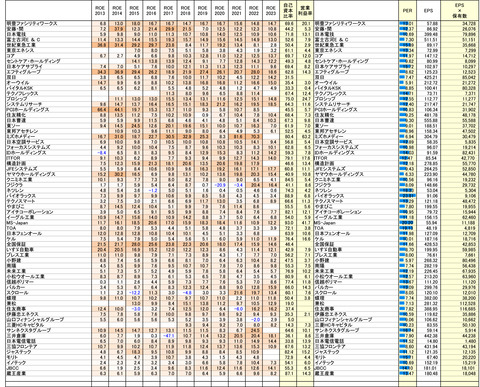This screenshot has height=387, width=480.
Task: Select the ROE 2021 column header
Action: pyautogui.click(x=237, y=10)
